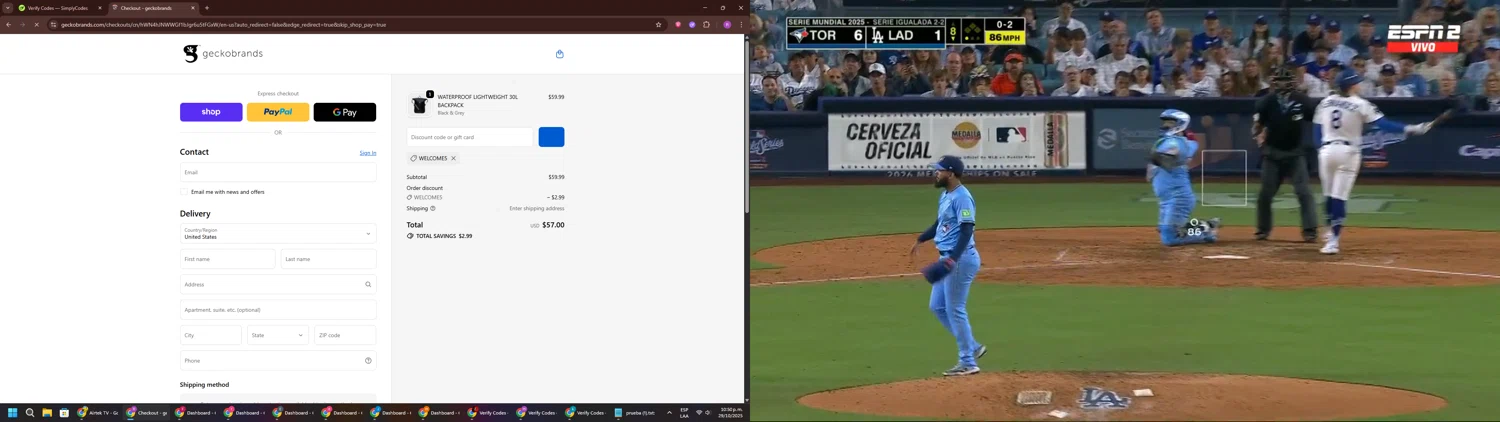Go to geckobrands home via logo
Screen dimensions: 1500x422
point(223,53)
